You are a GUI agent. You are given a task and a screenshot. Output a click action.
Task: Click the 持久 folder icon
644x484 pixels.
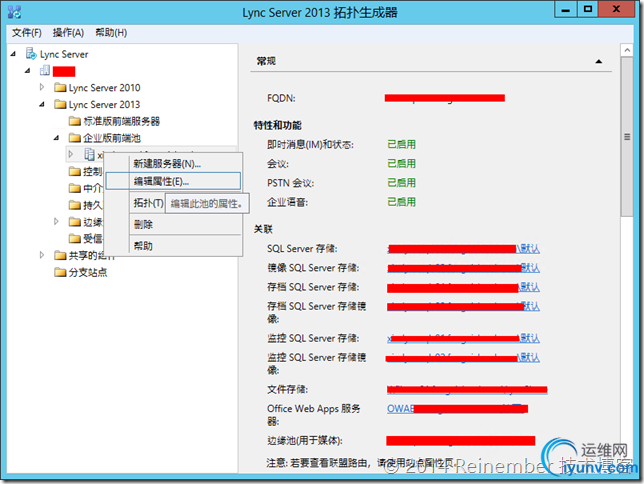(x=75, y=205)
